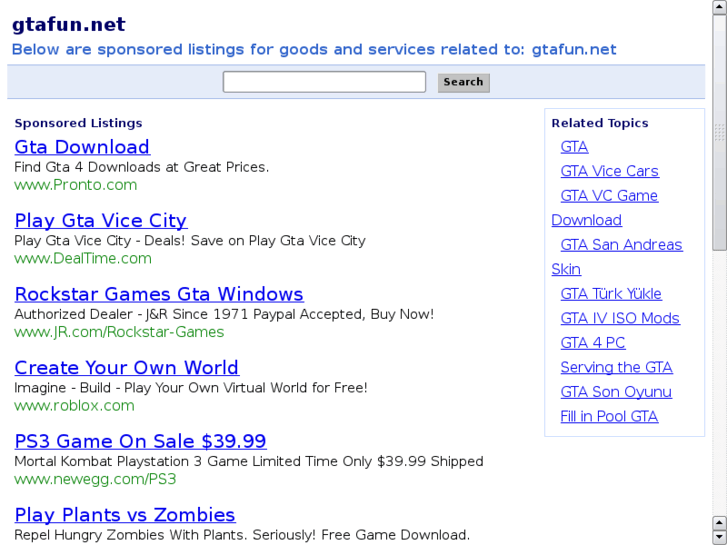Select the GTA Türk Yükle topic
727x545 pixels.
tap(611, 294)
